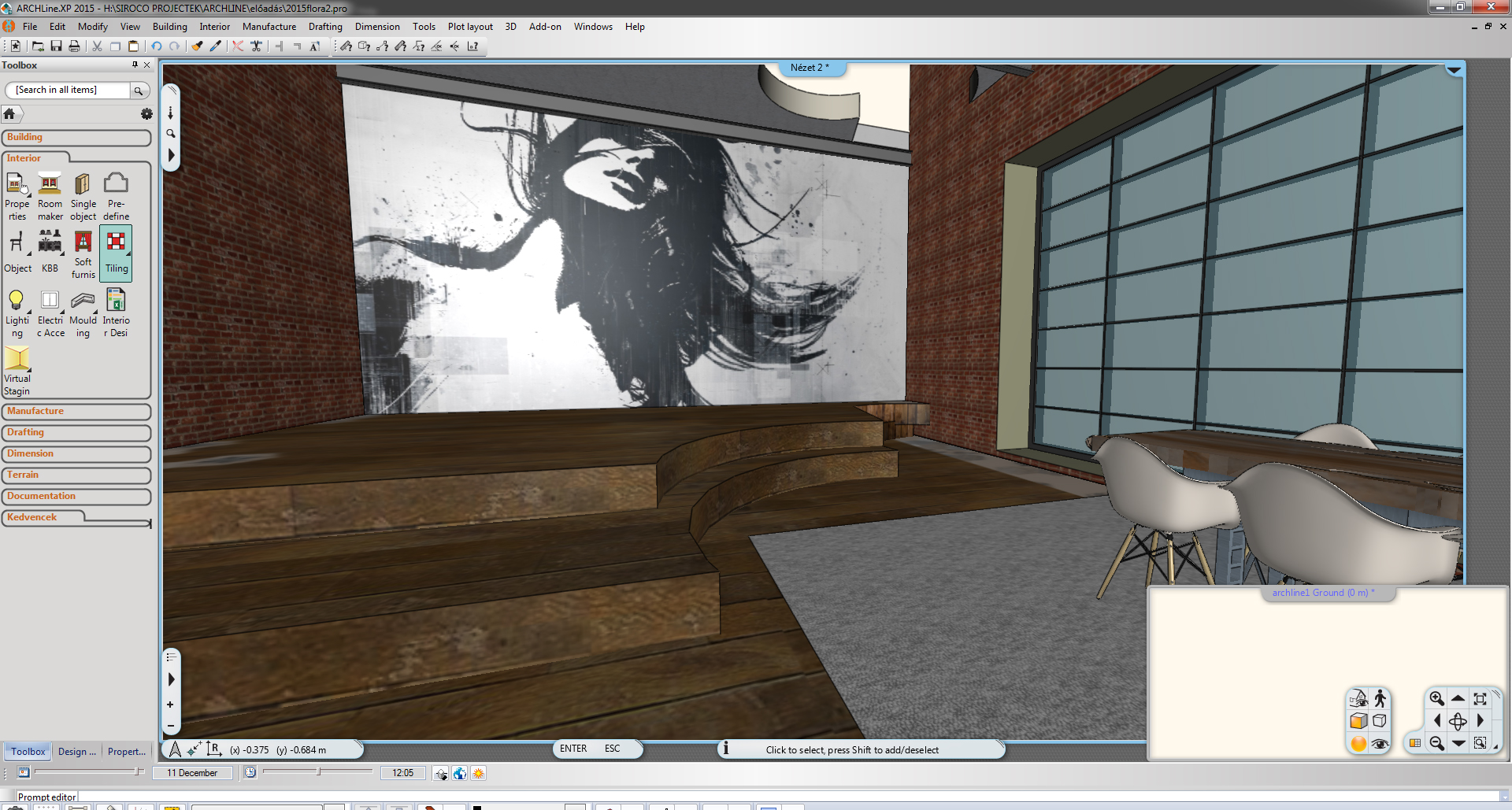Viewport: 1512px width, 810px height.
Task: Open the Add-on menu
Action: coord(545,27)
